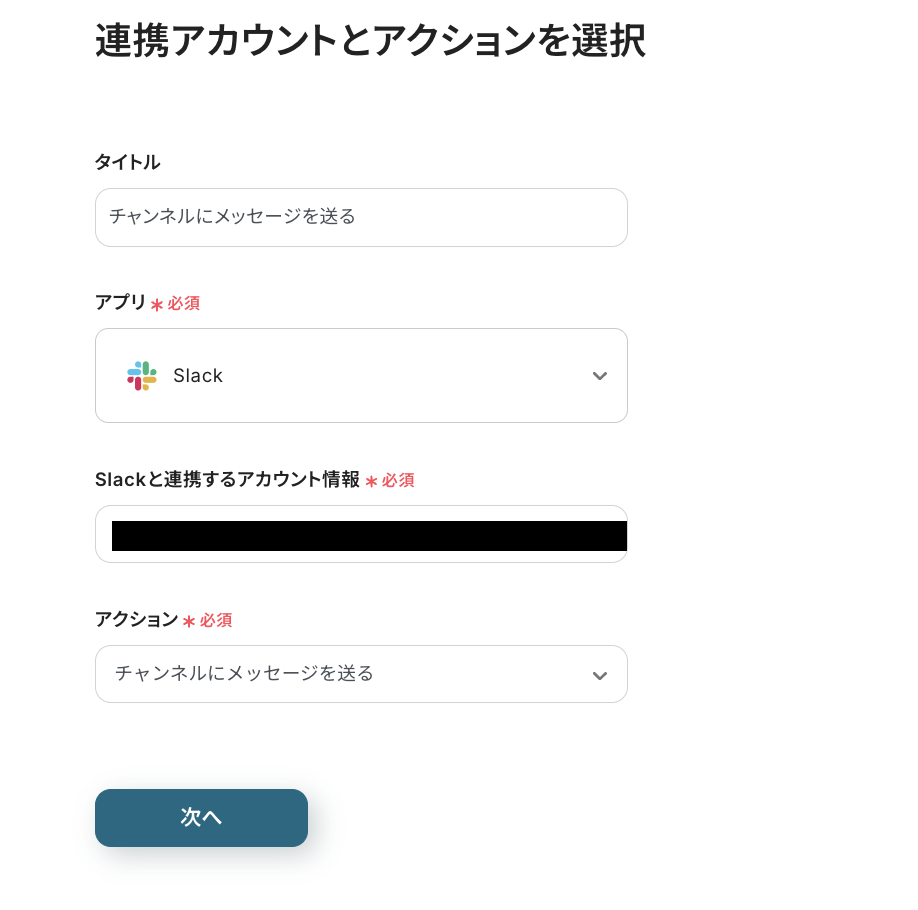Focus the タイトル text input field
The height and width of the screenshot is (910, 918).
pyautogui.click(x=361, y=217)
